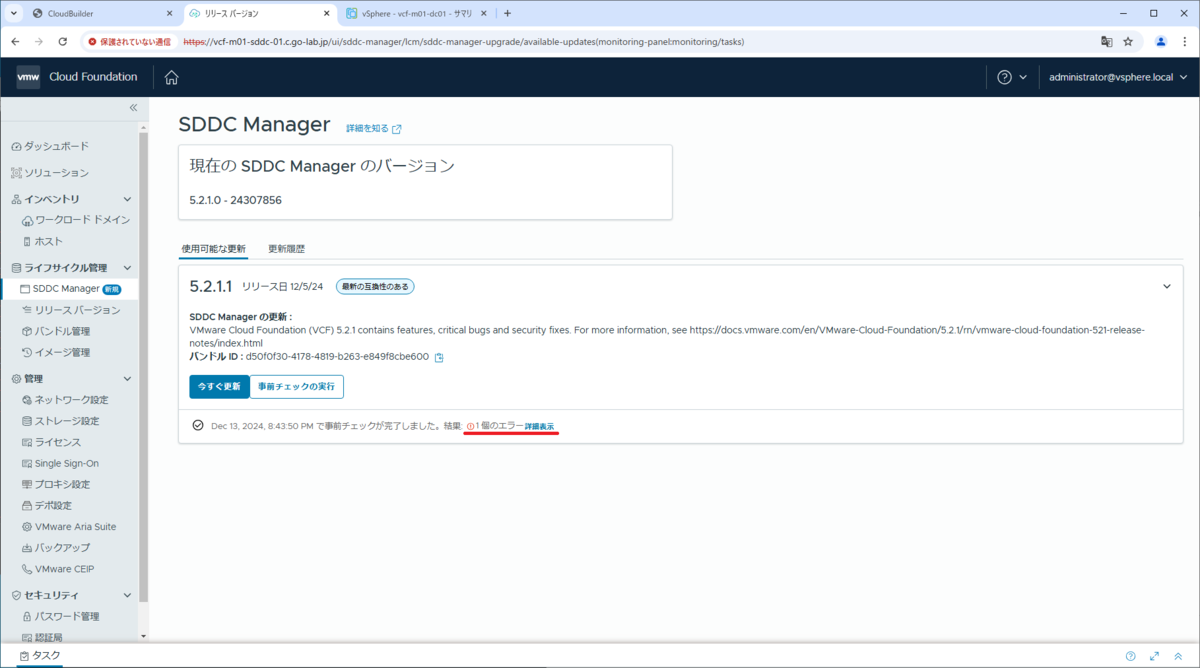Click the help icon in the Tasks panel bar
Image resolution: width=1200 pixels, height=668 pixels.
click(x=1130, y=656)
